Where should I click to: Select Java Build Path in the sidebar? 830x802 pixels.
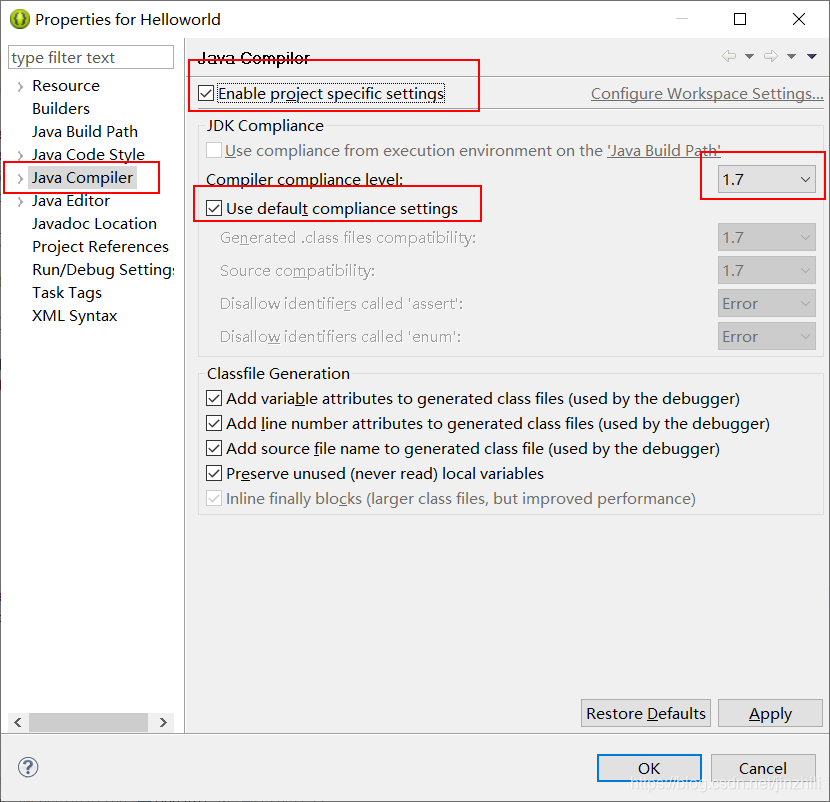click(x=84, y=131)
